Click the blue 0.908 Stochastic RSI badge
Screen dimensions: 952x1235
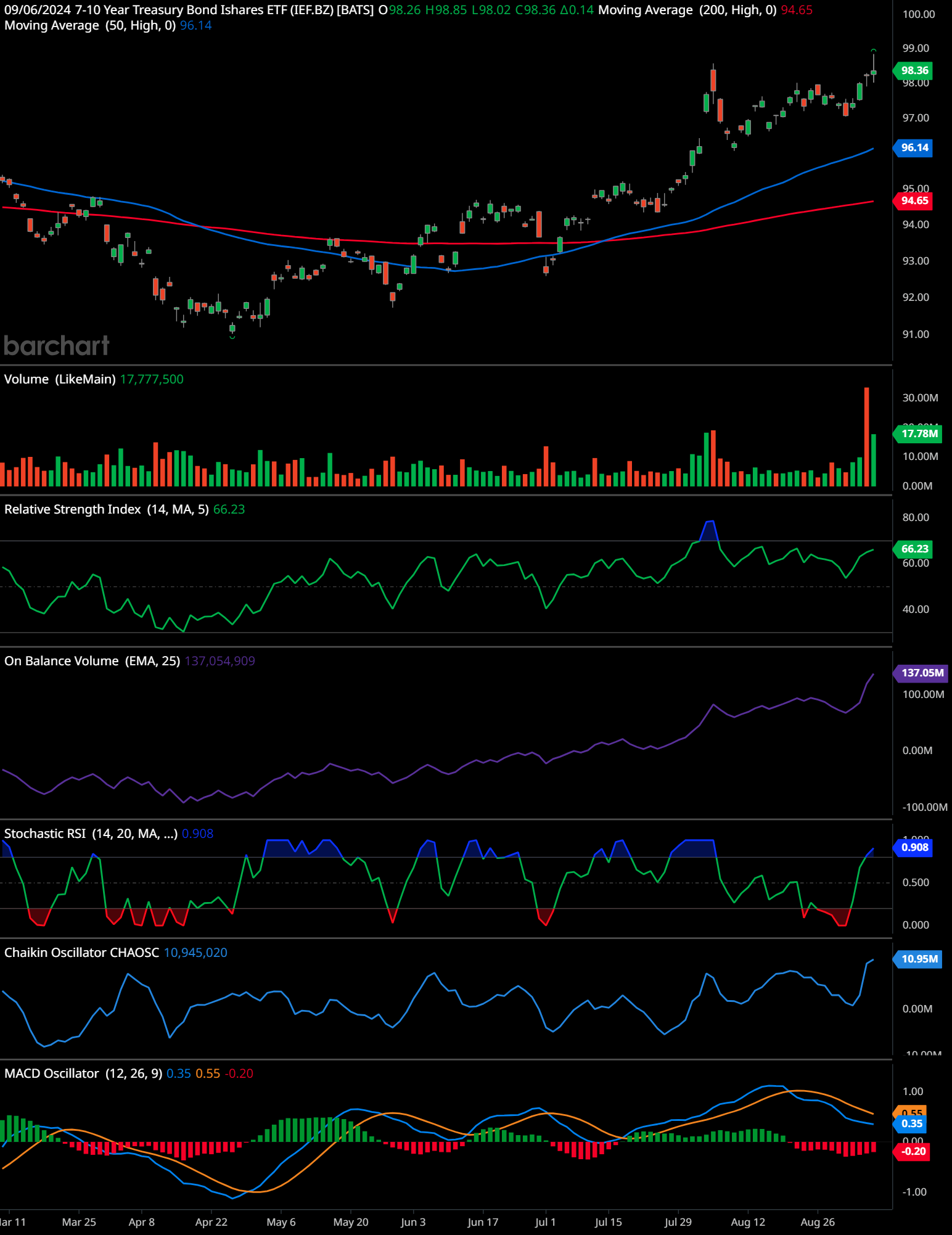point(914,847)
